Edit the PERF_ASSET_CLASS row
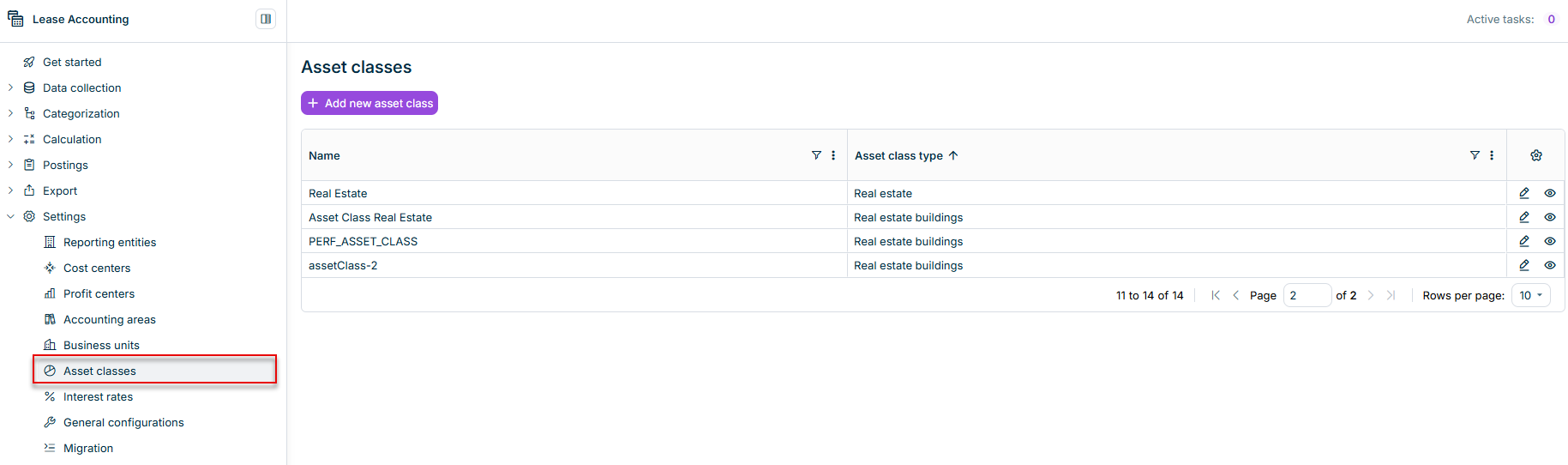The image size is (1568, 465). point(1524,241)
